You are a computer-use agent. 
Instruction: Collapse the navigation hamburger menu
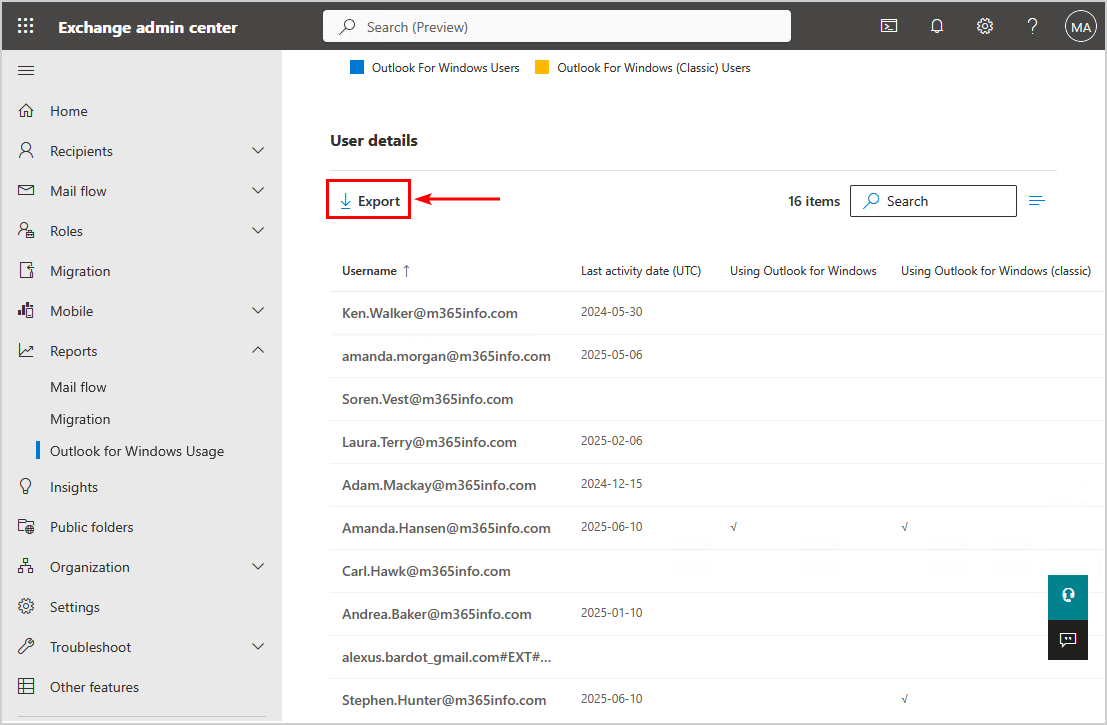[x=26, y=70]
